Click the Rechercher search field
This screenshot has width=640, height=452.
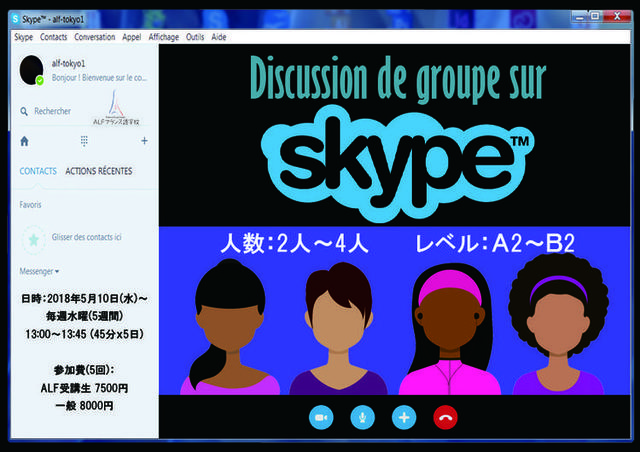[x=52, y=111]
